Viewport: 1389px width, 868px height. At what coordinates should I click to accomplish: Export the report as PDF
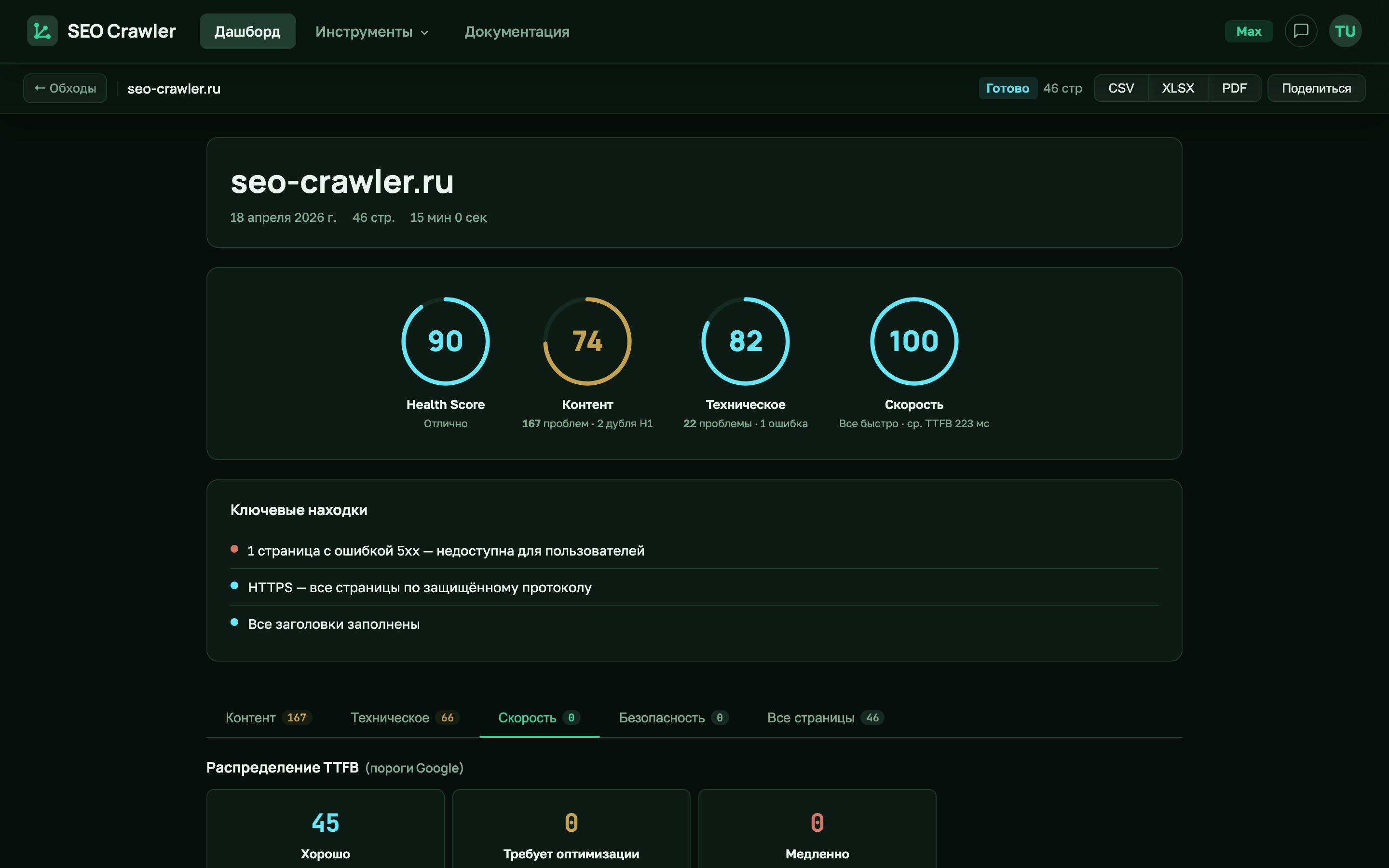coord(1234,88)
